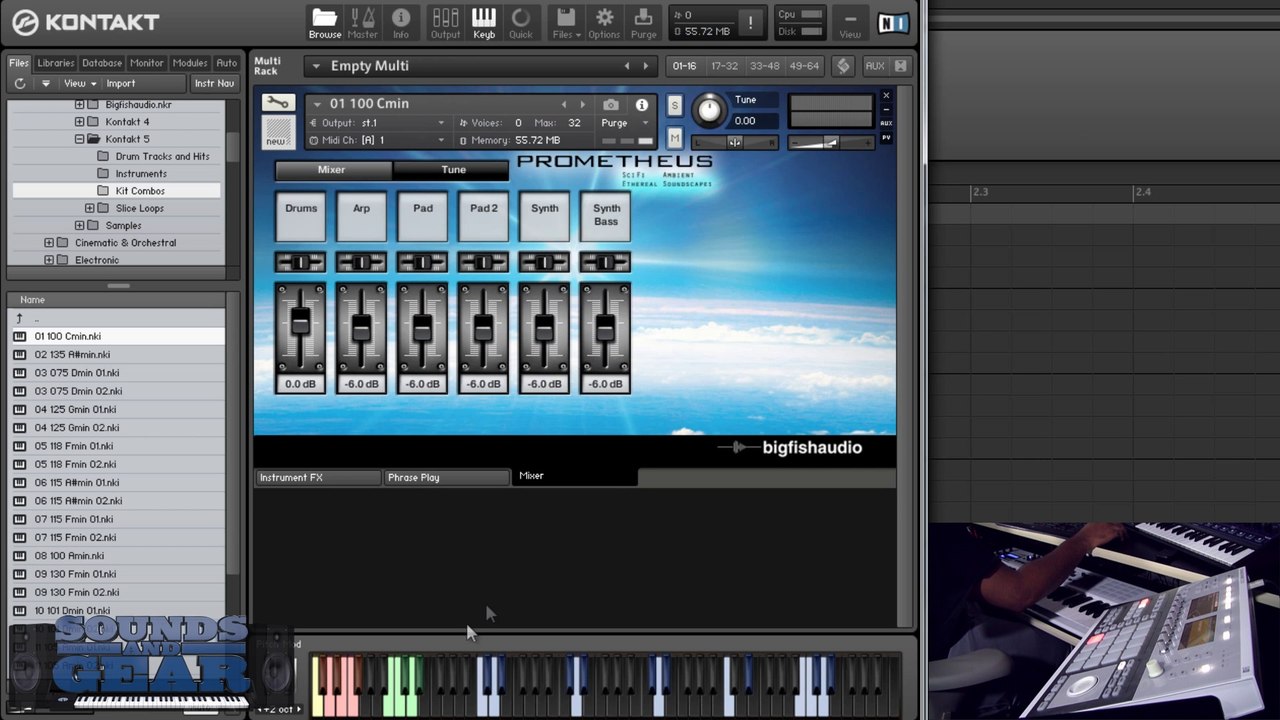Click the Synth Bass -6.0 dB value
Screen dimensions: 1280x720
click(x=605, y=384)
